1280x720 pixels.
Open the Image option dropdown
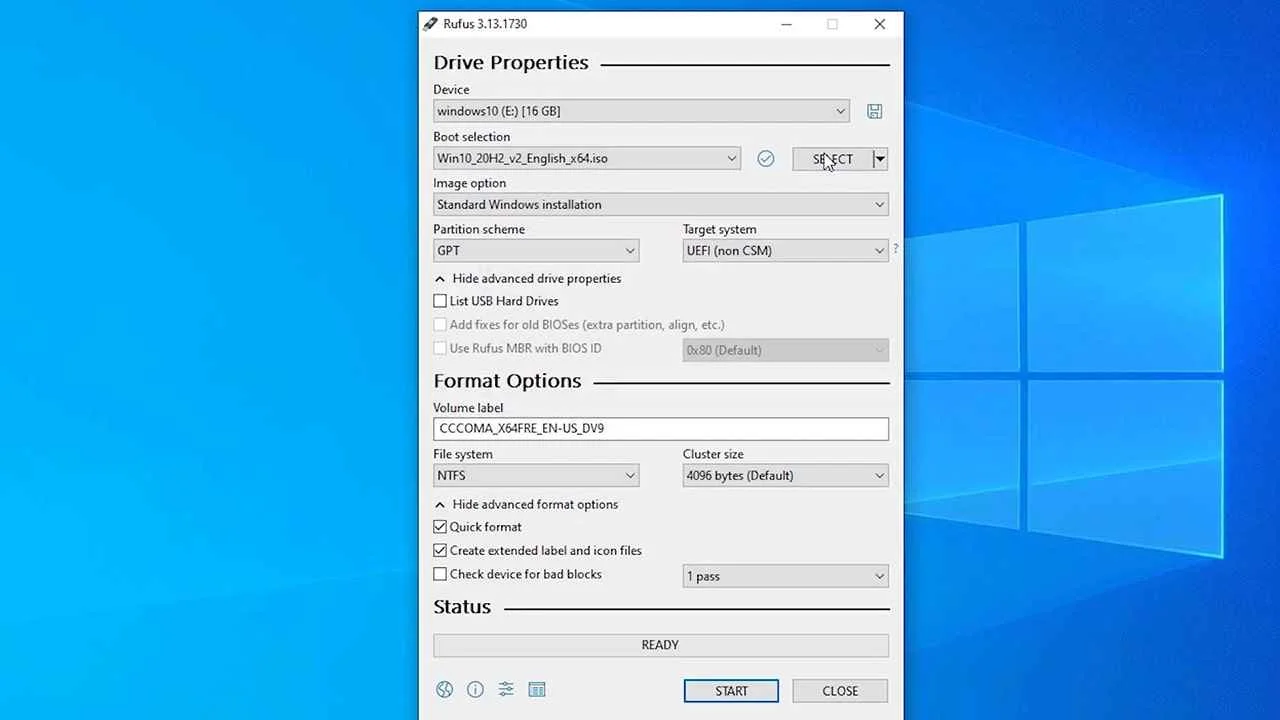point(661,205)
